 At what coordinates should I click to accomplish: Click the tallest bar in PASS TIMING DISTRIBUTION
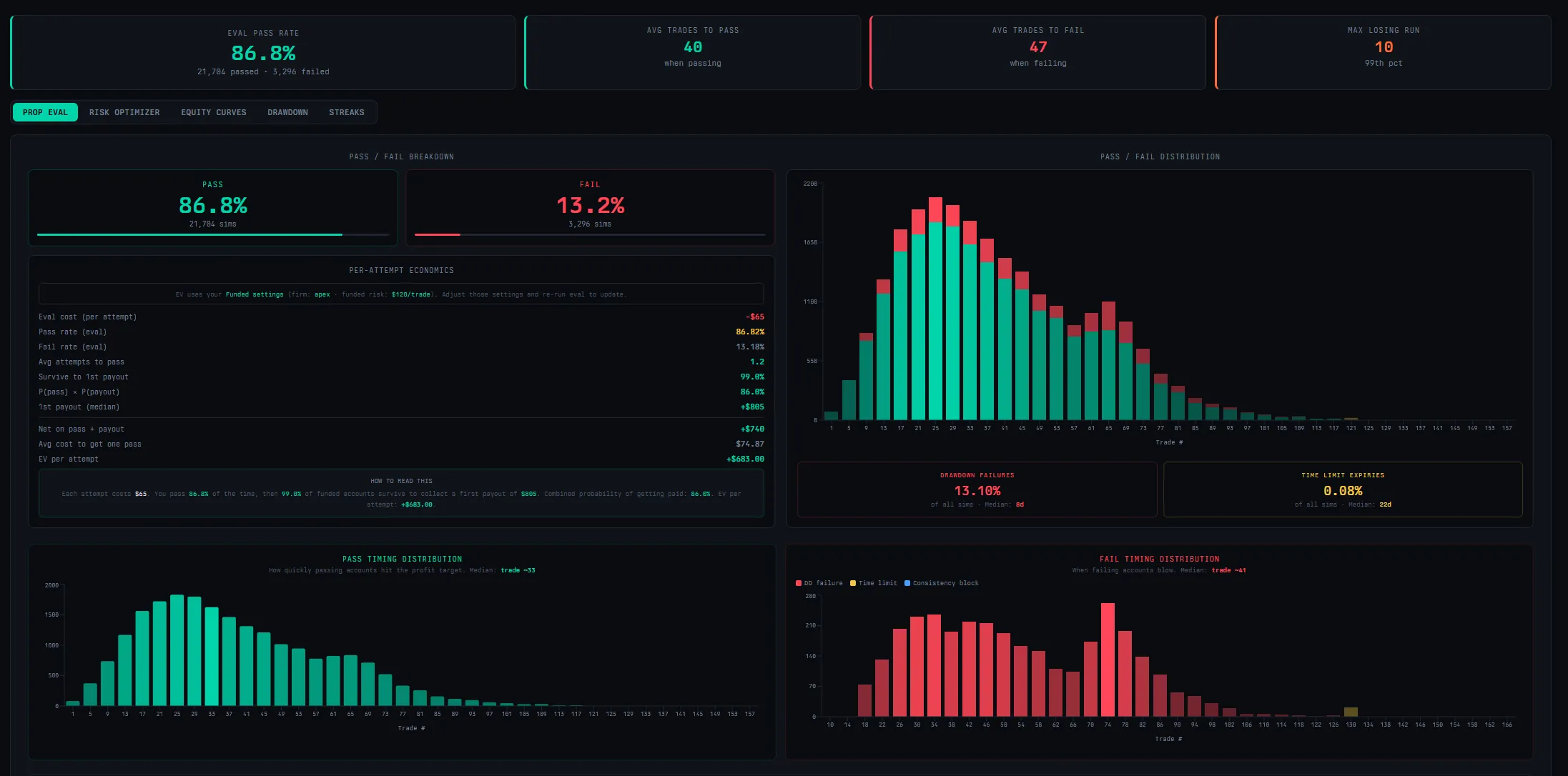point(178,643)
